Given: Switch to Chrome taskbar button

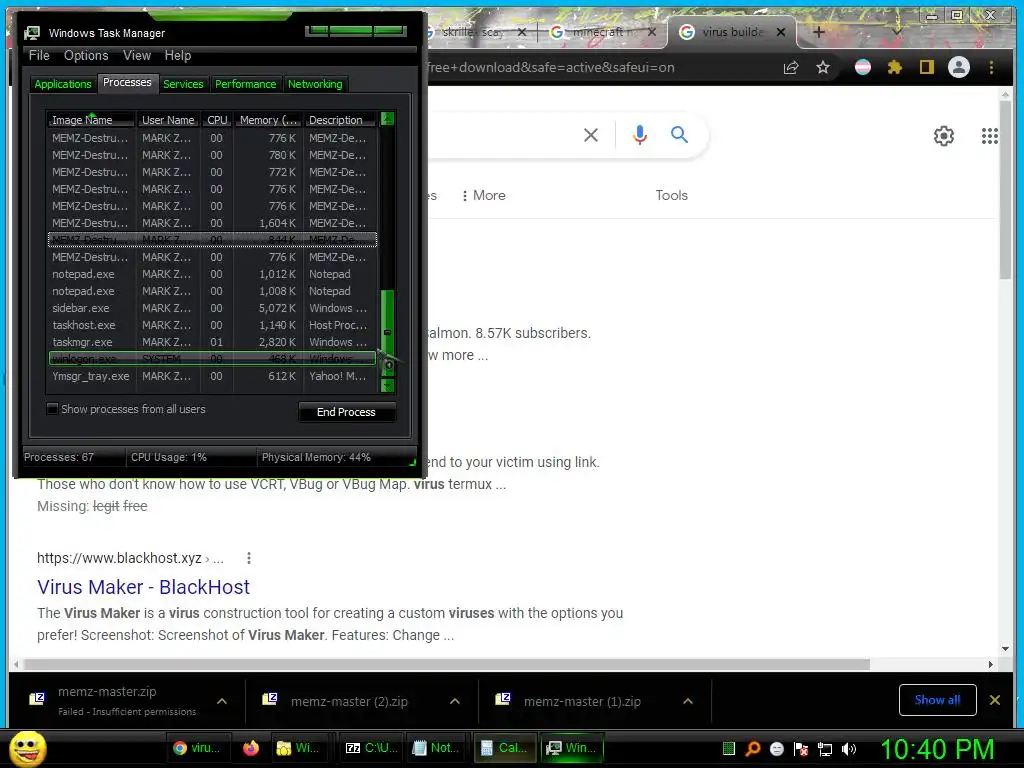Looking at the screenshot, I should (197, 748).
